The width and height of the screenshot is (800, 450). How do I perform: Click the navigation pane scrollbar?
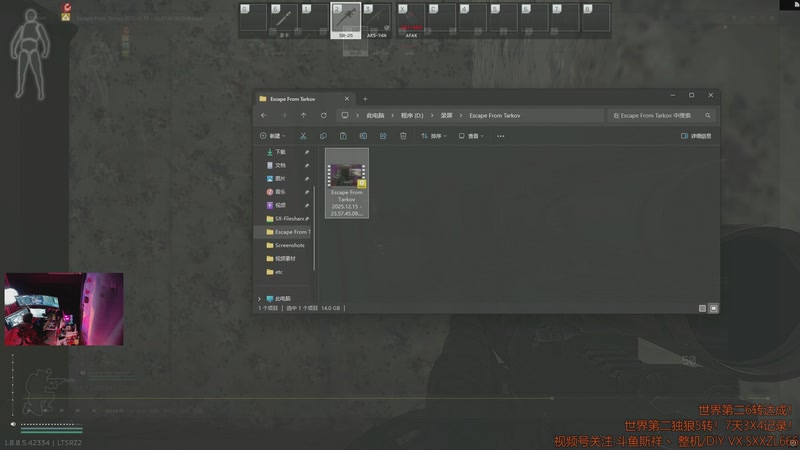coord(314,228)
